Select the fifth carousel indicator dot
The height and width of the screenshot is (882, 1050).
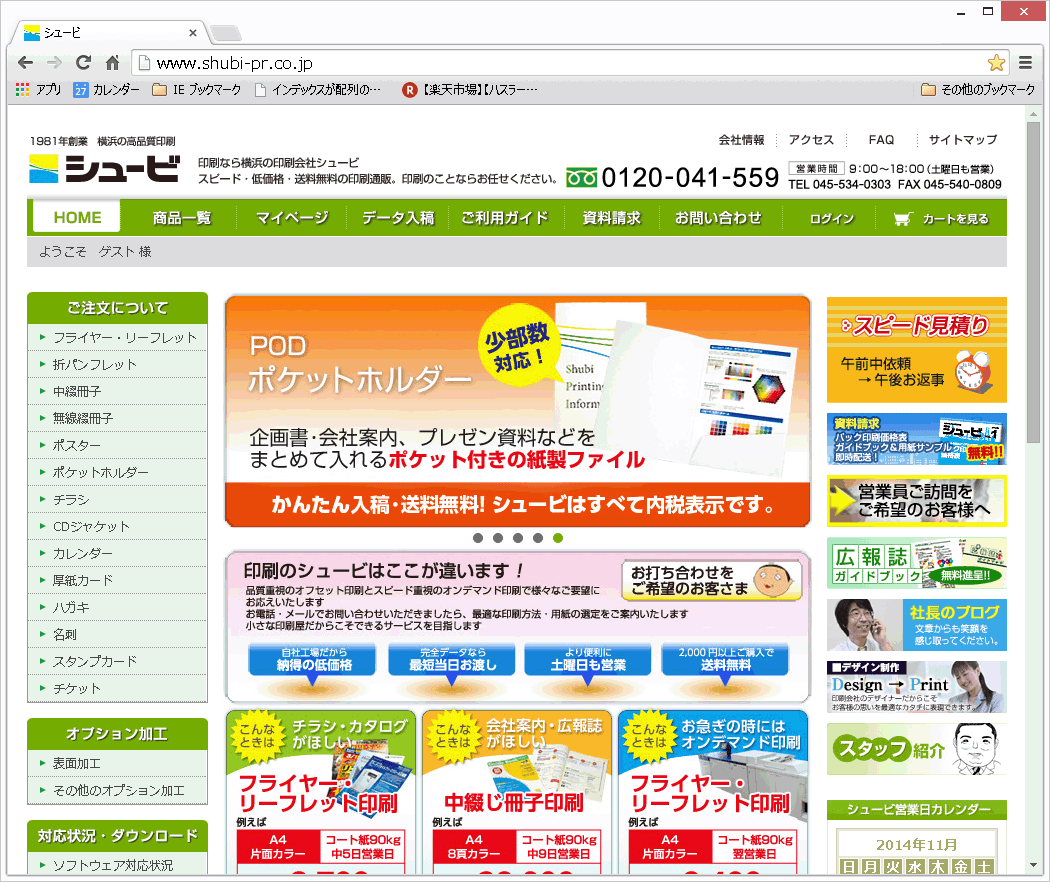558,538
